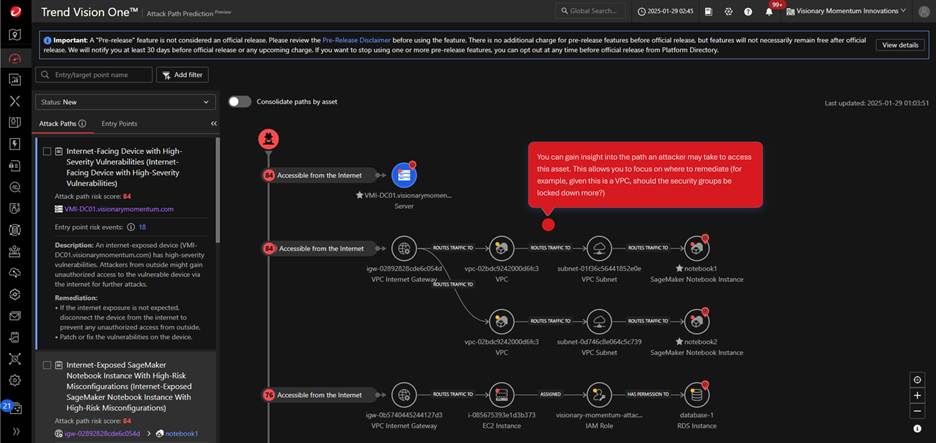Open the sidebar item with 21 badge
Screen dimensions: 936x443
tap(14, 408)
